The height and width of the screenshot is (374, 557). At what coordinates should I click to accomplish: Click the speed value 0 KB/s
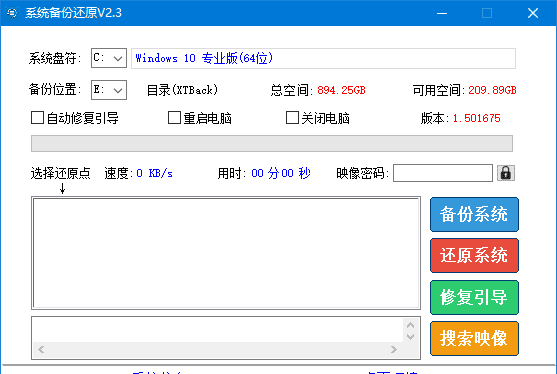pos(155,173)
